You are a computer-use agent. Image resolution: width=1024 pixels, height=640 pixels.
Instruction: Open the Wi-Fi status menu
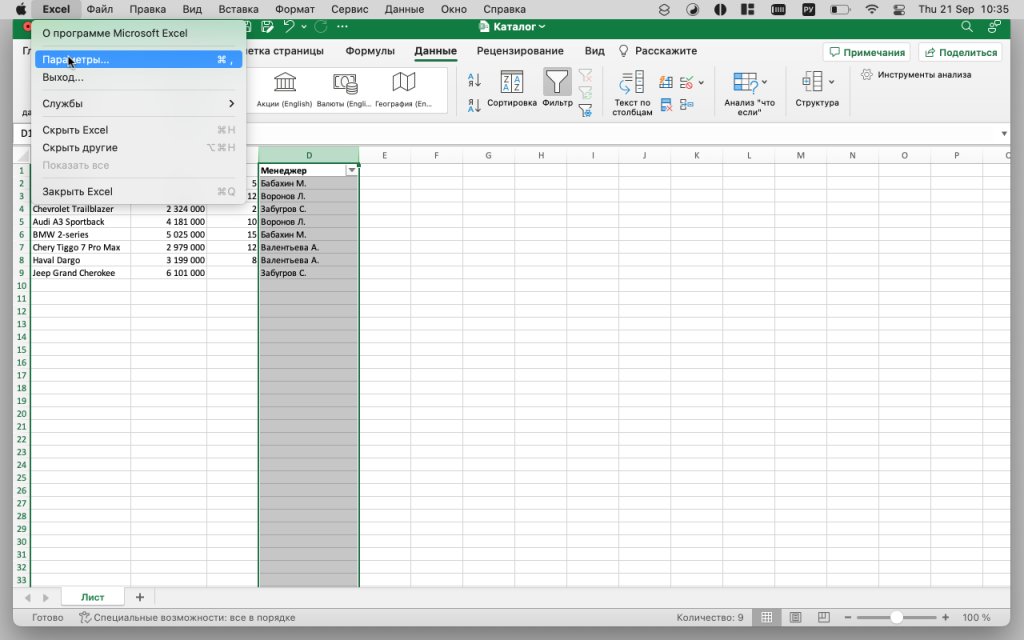point(872,9)
